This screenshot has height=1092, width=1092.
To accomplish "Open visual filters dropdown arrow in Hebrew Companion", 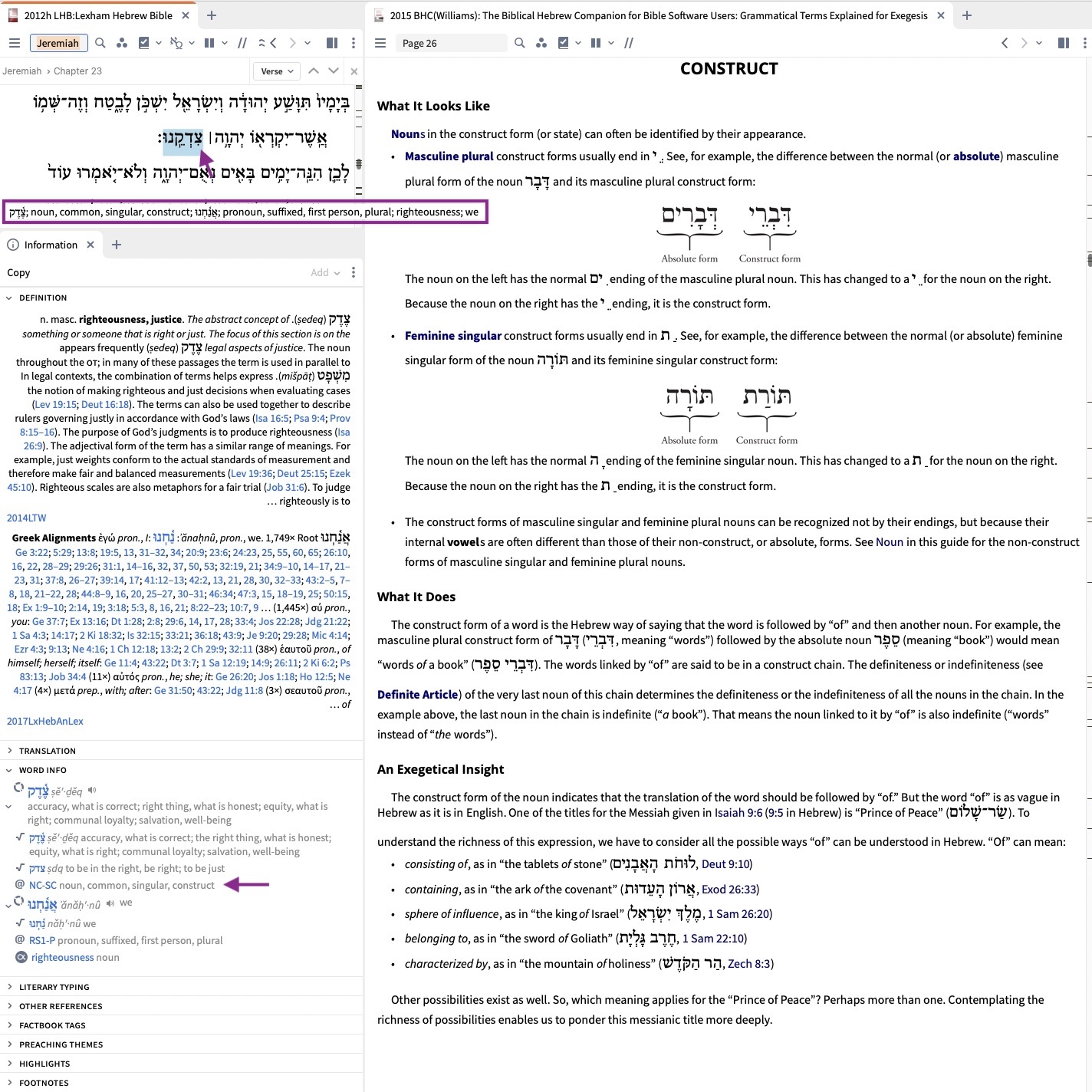I will click(x=578, y=43).
